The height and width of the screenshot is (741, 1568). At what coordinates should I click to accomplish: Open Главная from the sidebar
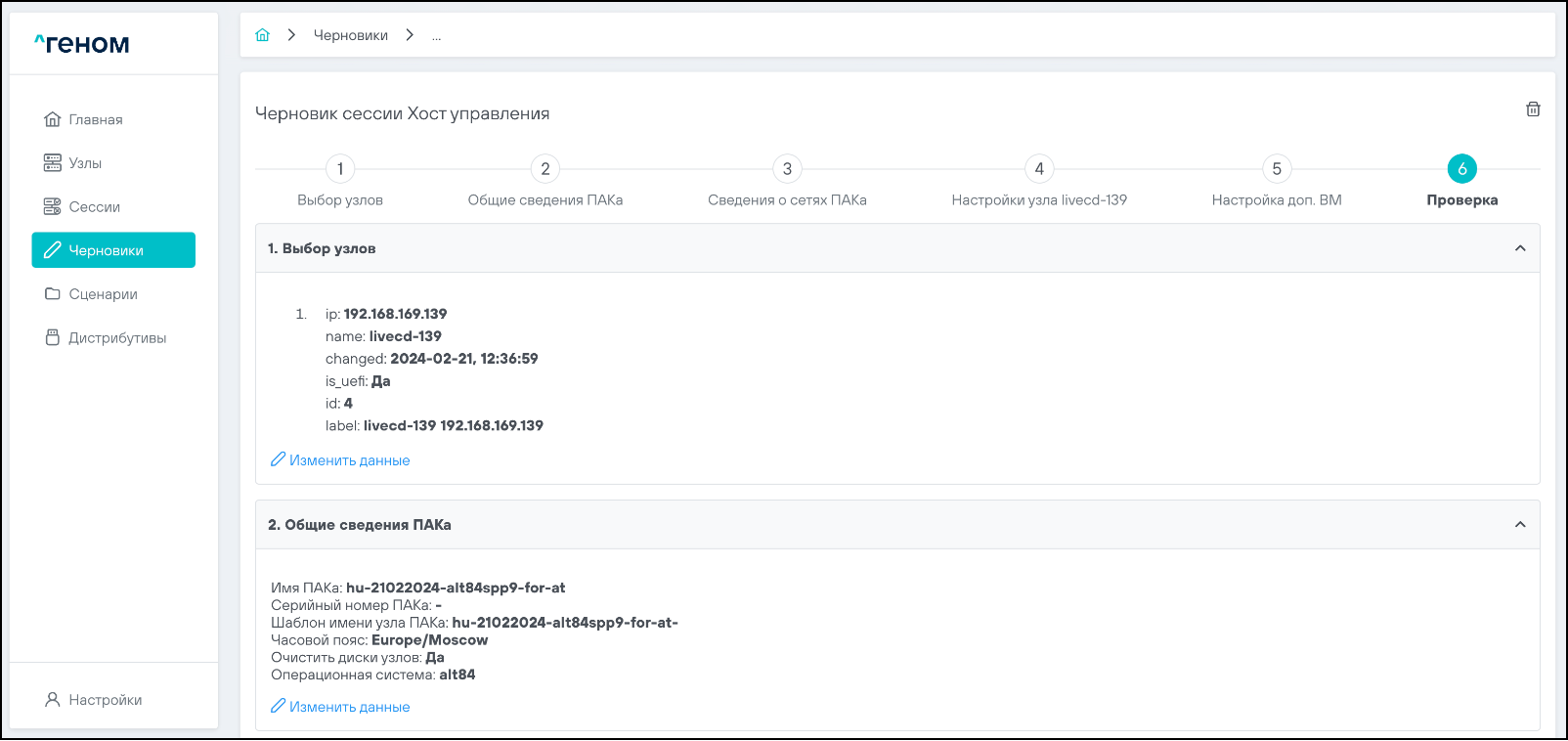coord(96,119)
